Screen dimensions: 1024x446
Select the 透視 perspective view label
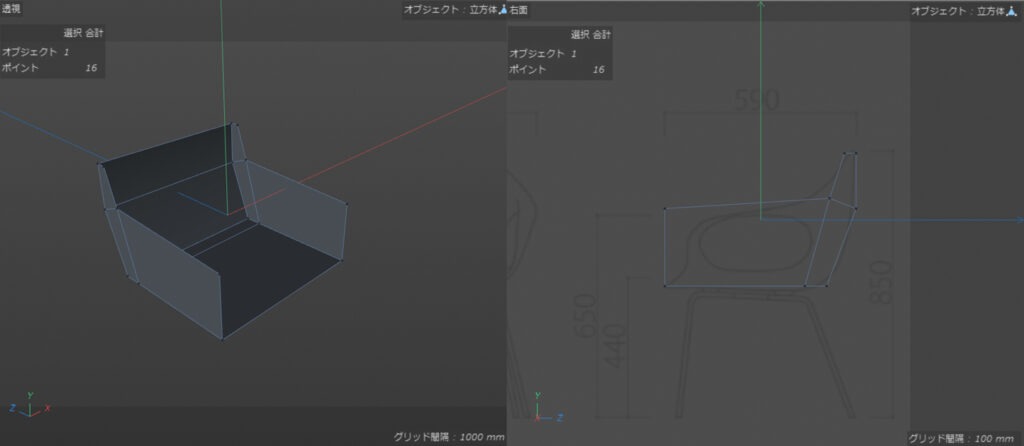coord(11,9)
